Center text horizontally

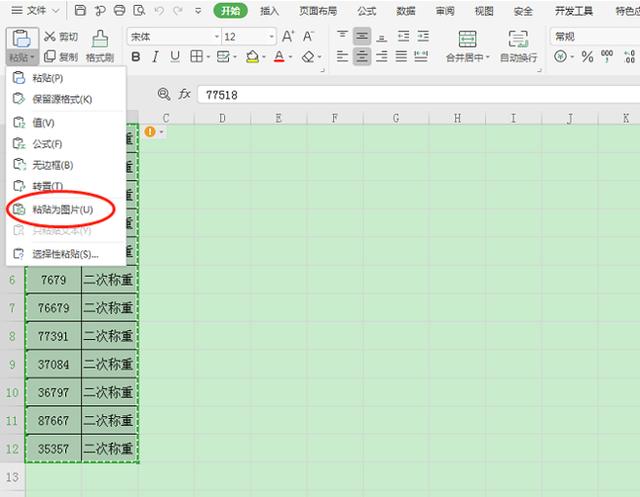pos(362,56)
